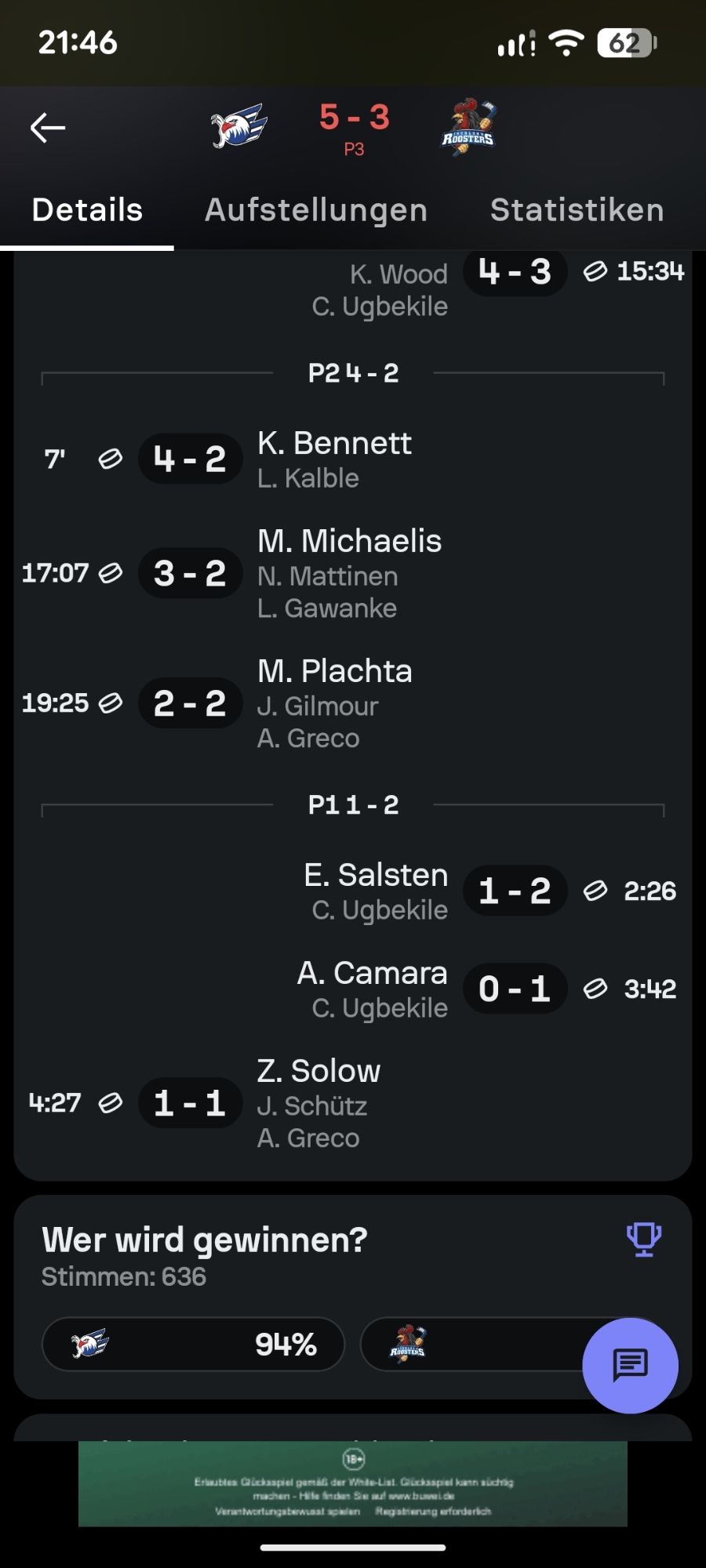This screenshot has height=1568, width=706.
Task: Tap the 1 - 1 score badge
Action: pyautogui.click(x=190, y=1103)
